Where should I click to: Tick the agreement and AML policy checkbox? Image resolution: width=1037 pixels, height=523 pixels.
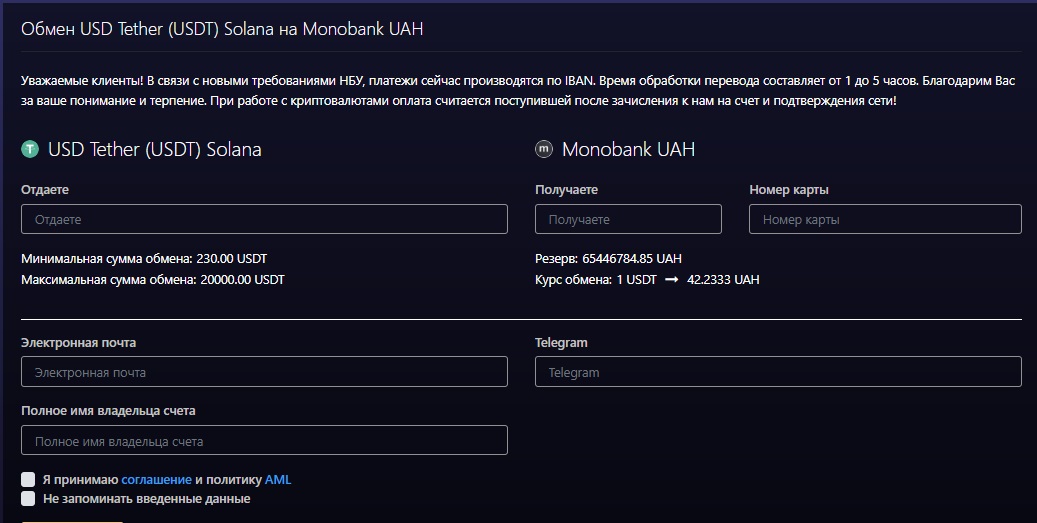click(x=28, y=479)
